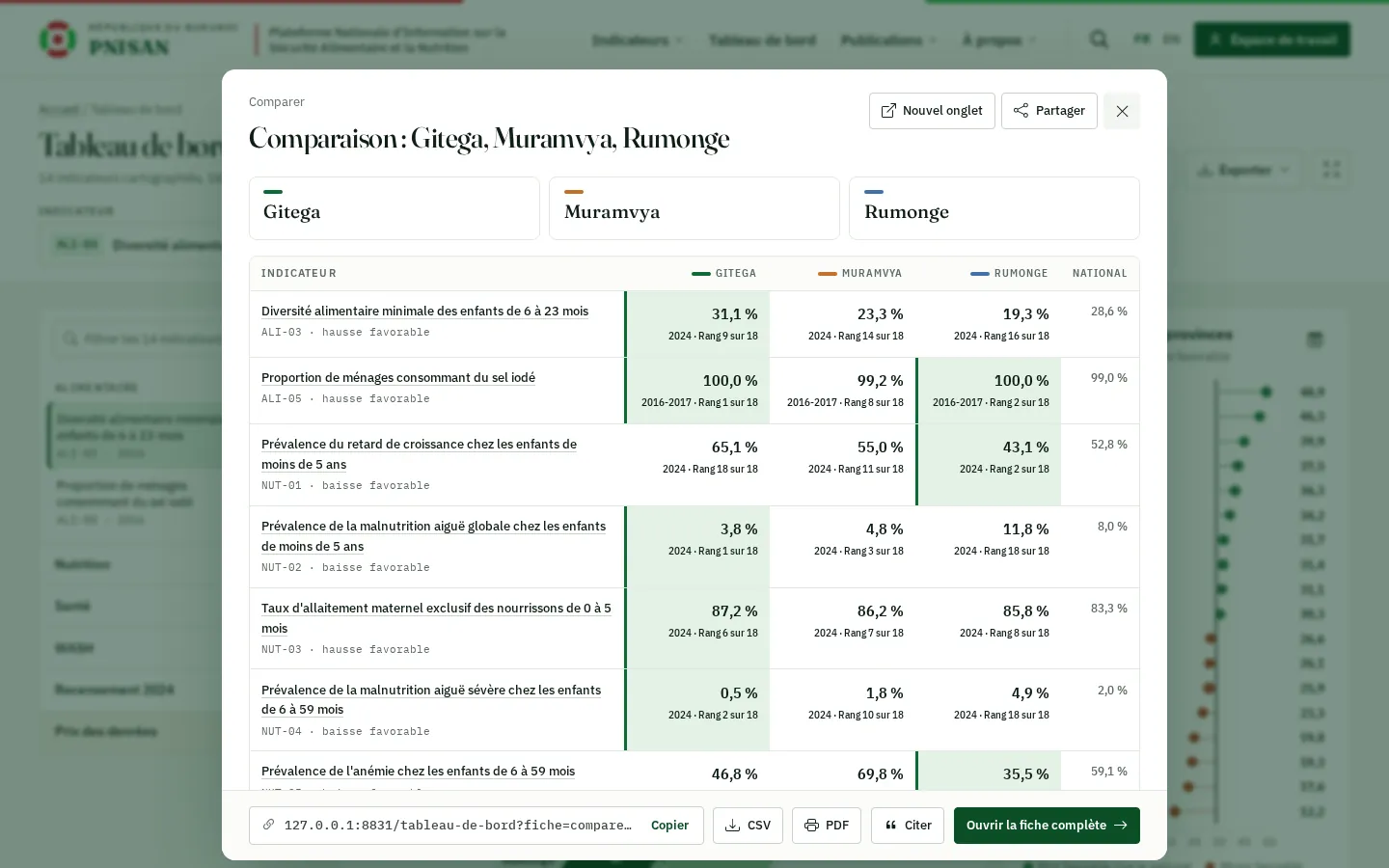This screenshot has width=1389, height=868.
Task: Open comparison in Nouvel onglet
Action: 932,111
